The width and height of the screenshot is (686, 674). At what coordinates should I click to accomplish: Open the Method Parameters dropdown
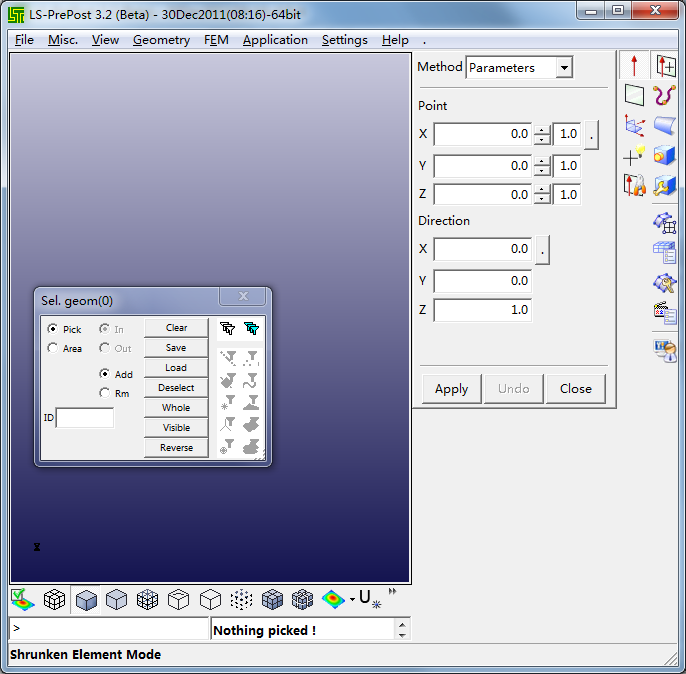(x=564, y=68)
